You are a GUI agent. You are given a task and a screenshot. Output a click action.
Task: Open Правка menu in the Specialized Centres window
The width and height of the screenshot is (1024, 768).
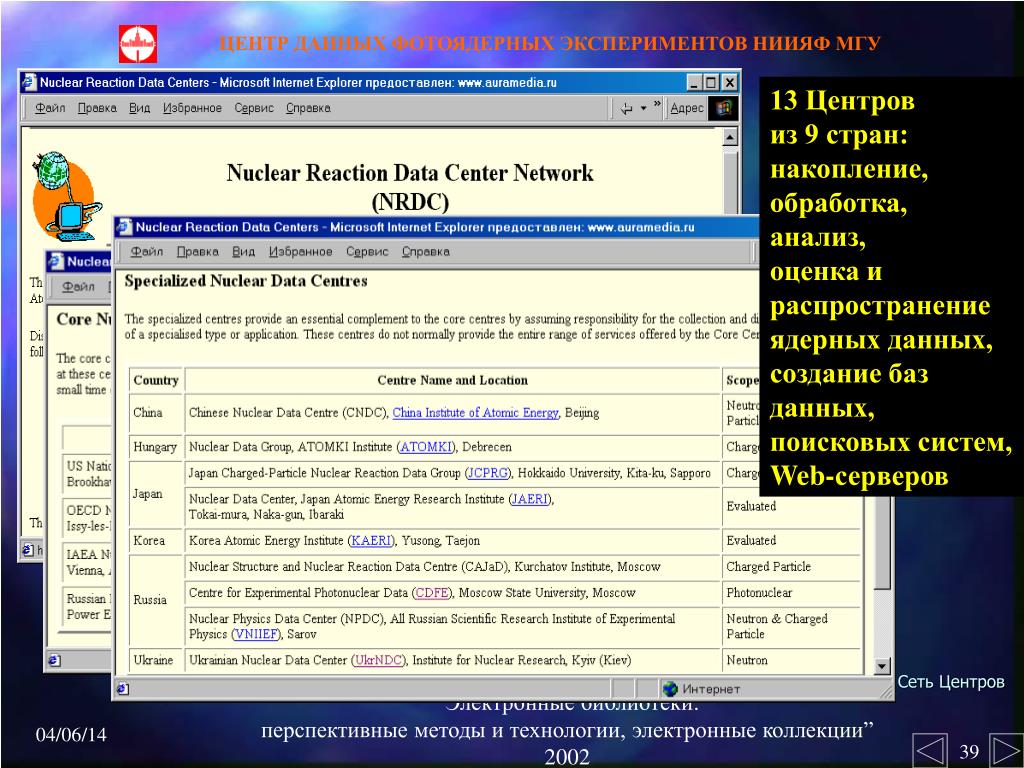(198, 252)
